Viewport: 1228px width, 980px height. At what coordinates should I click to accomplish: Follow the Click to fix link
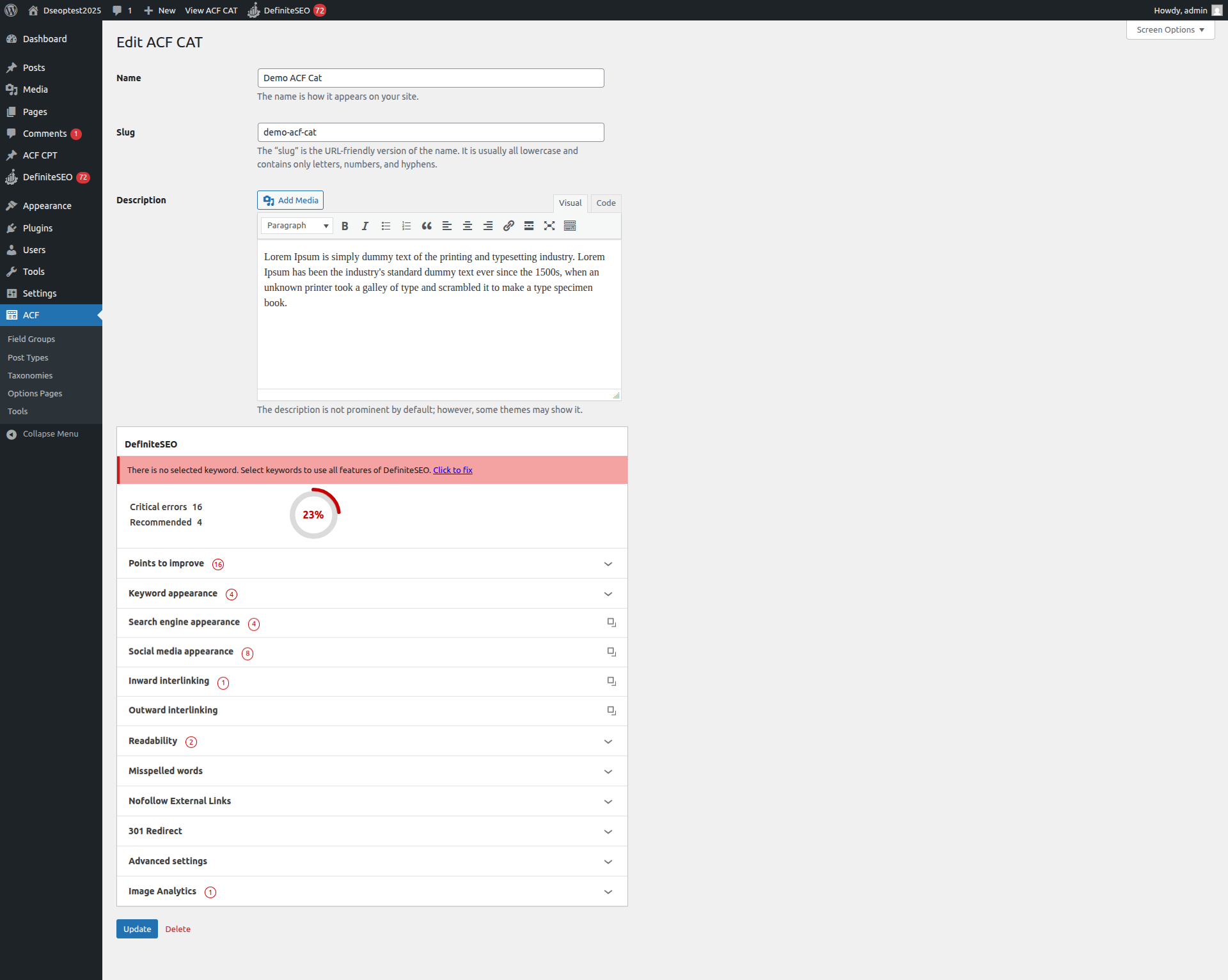[x=452, y=469]
